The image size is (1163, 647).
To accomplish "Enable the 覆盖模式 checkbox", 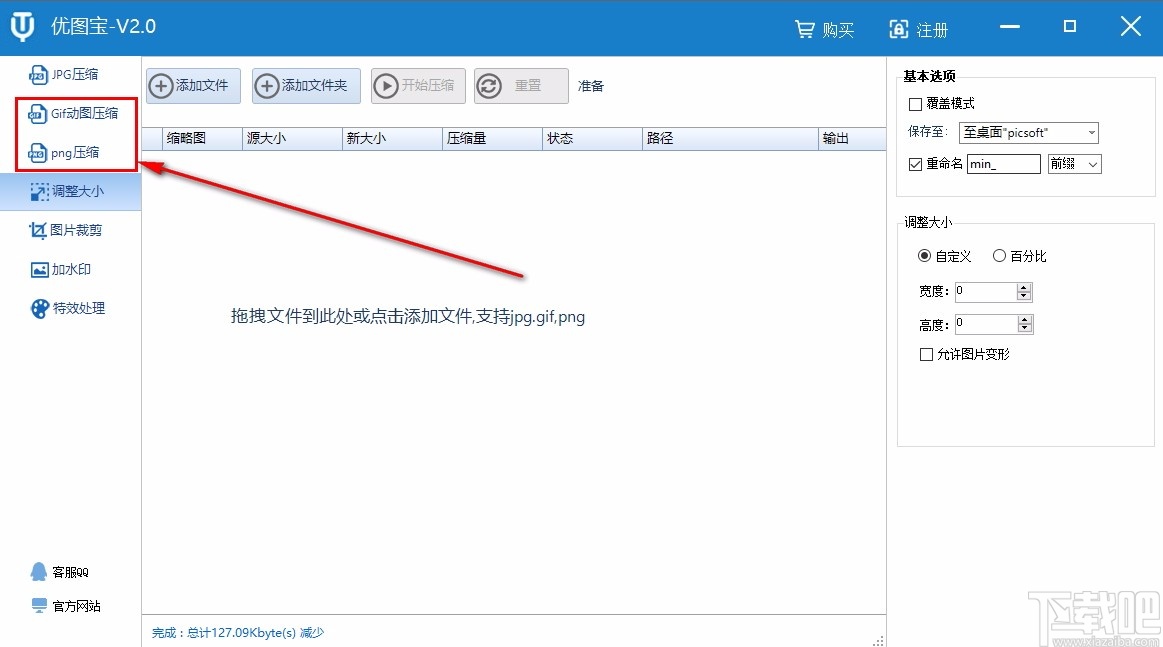I will point(916,104).
